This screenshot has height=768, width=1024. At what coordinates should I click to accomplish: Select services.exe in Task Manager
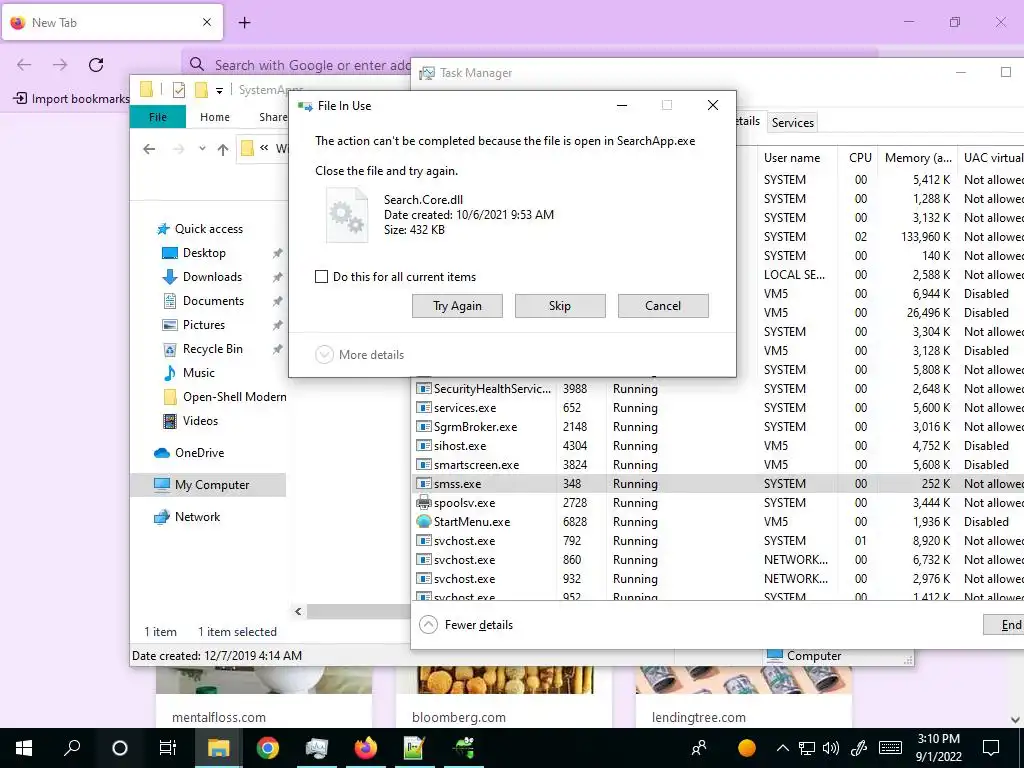[x=718, y=408]
